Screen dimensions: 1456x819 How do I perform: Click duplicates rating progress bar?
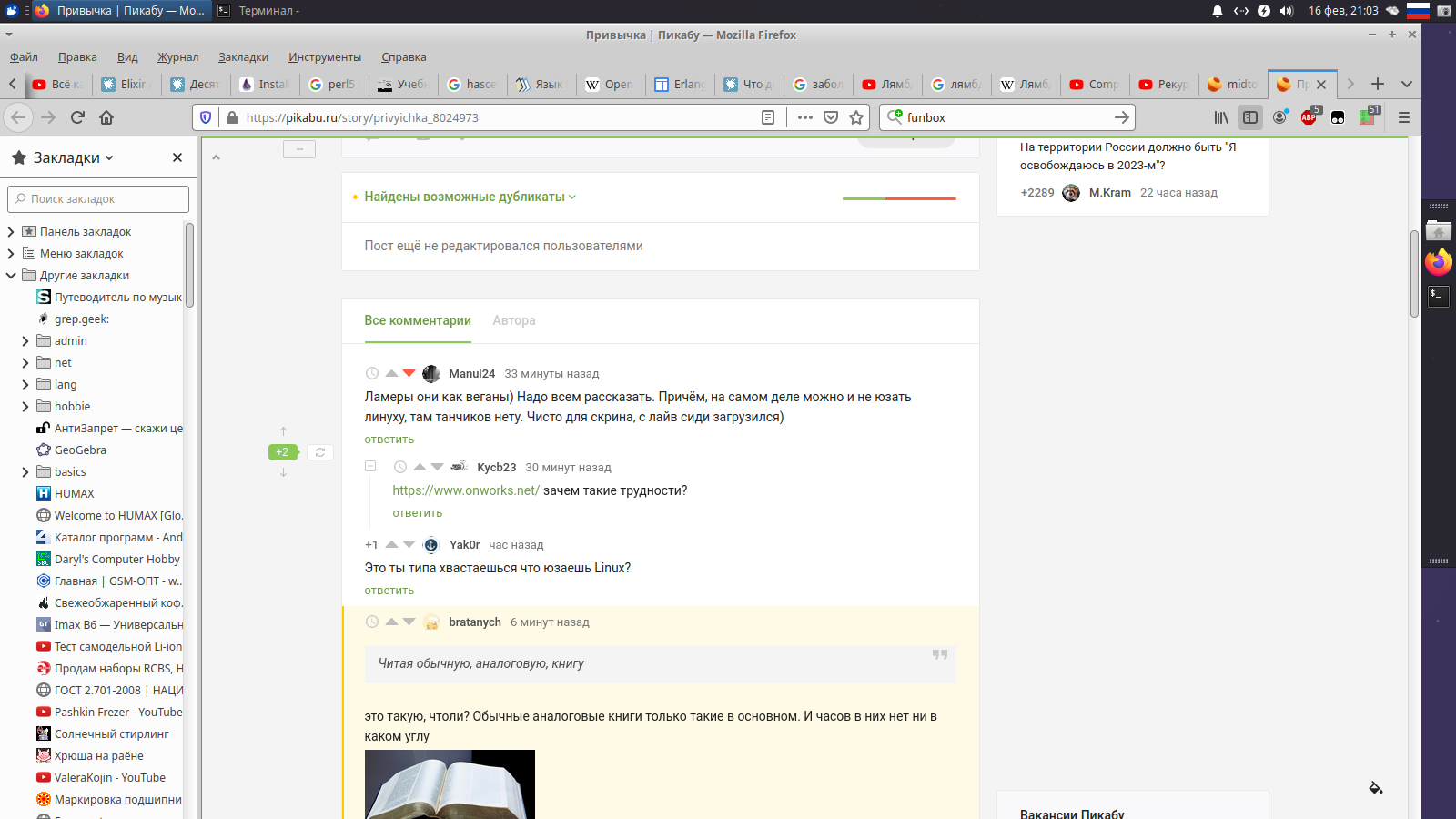(x=899, y=198)
